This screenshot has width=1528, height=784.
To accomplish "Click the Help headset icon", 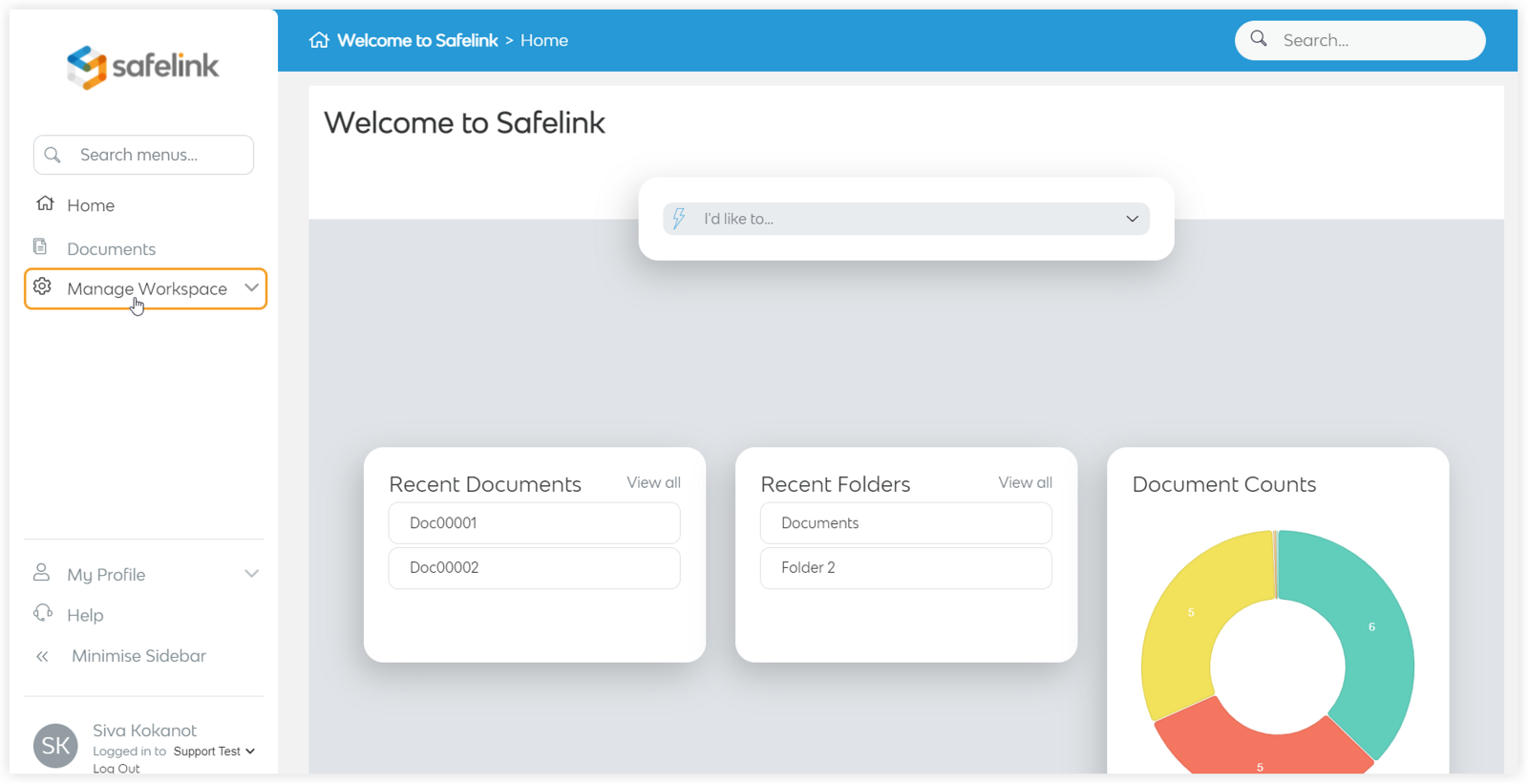I will 43,613.
